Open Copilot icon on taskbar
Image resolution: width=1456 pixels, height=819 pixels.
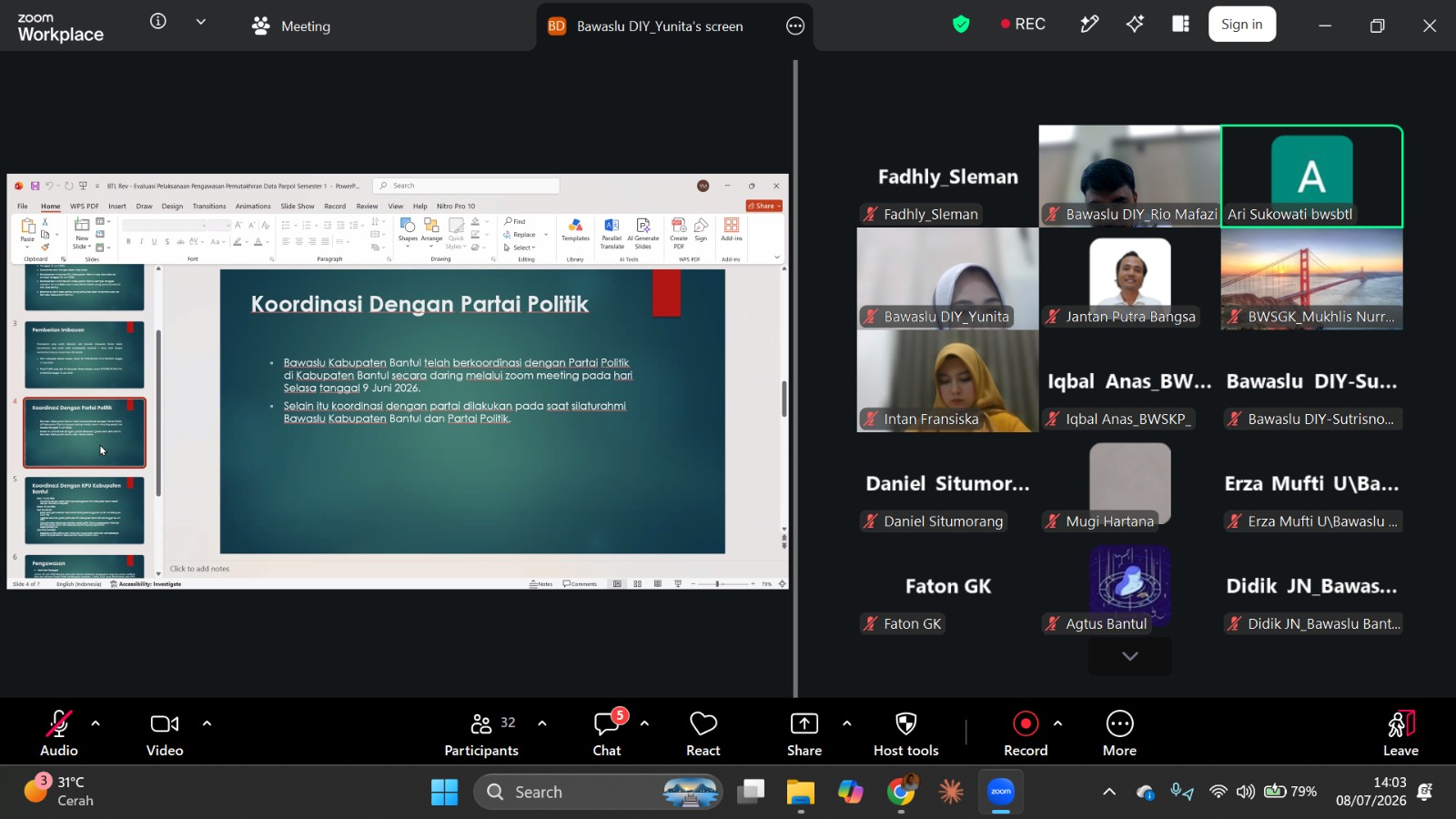[851, 793]
